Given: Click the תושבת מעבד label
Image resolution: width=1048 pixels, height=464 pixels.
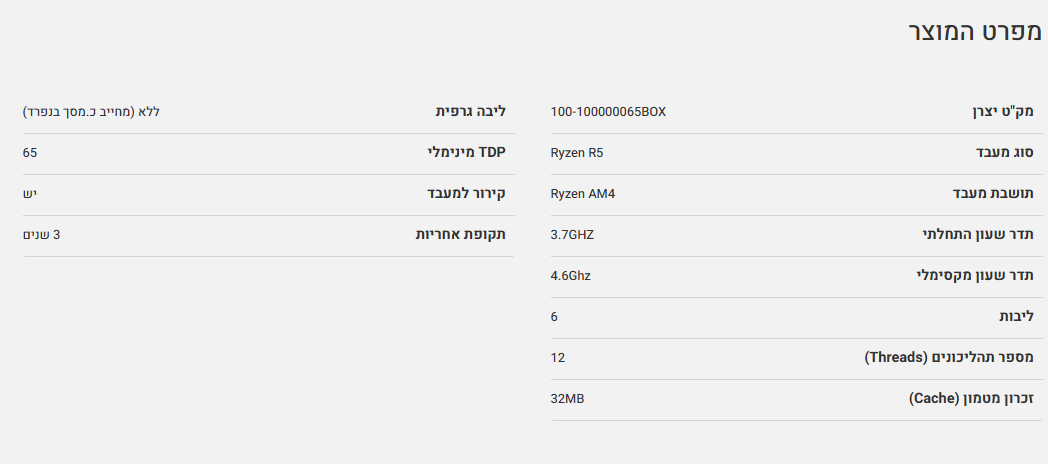Looking at the screenshot, I should click(x=993, y=194).
